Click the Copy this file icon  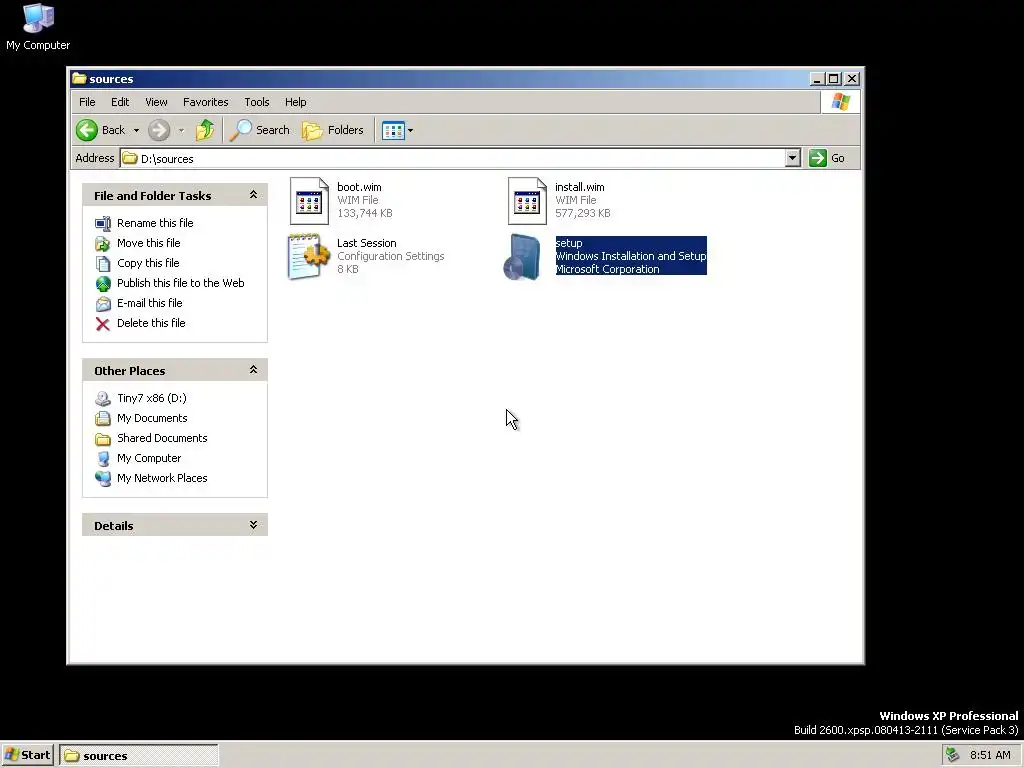pos(103,263)
